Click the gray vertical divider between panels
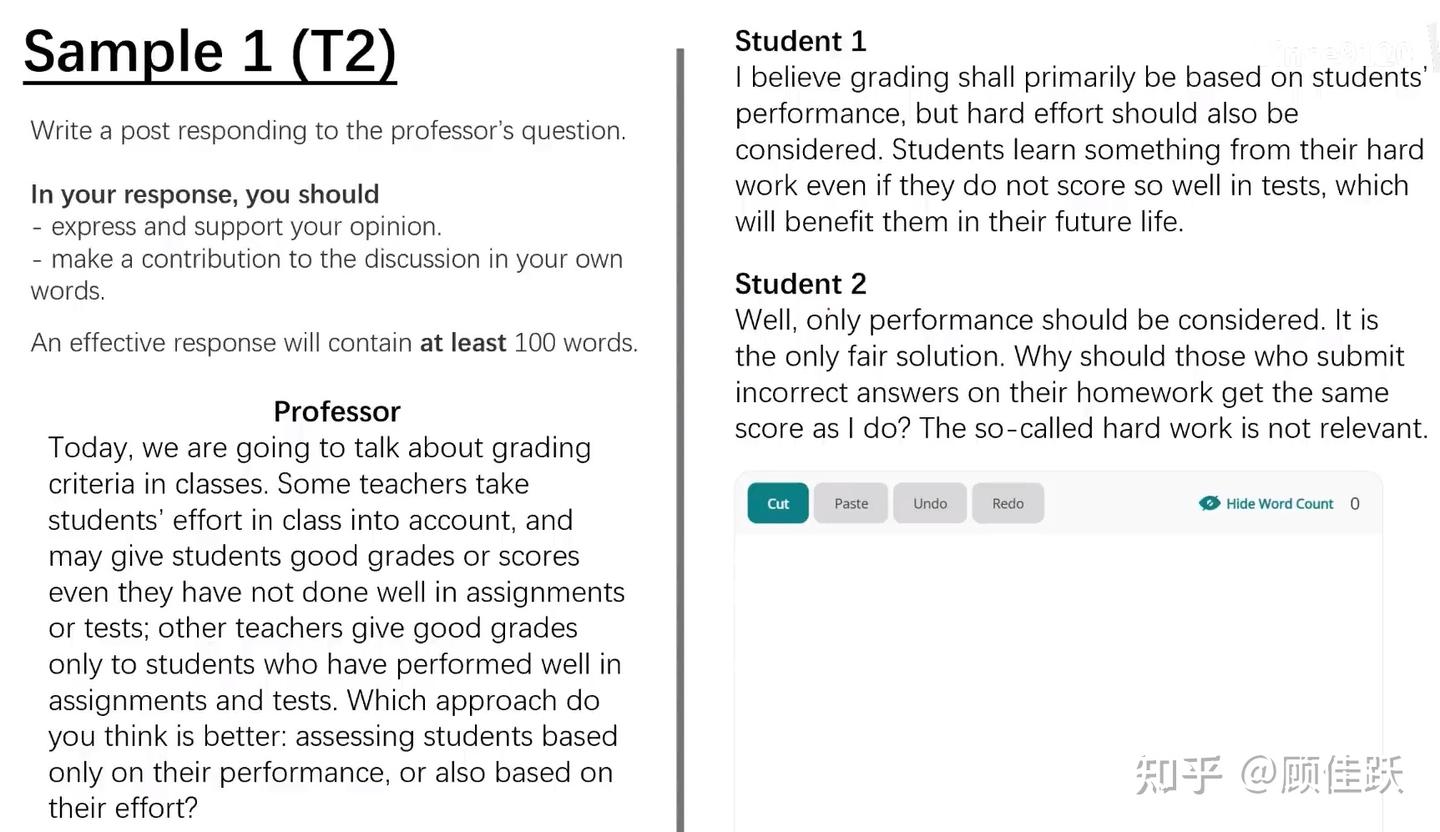This screenshot has height=832, width=1440. click(681, 440)
